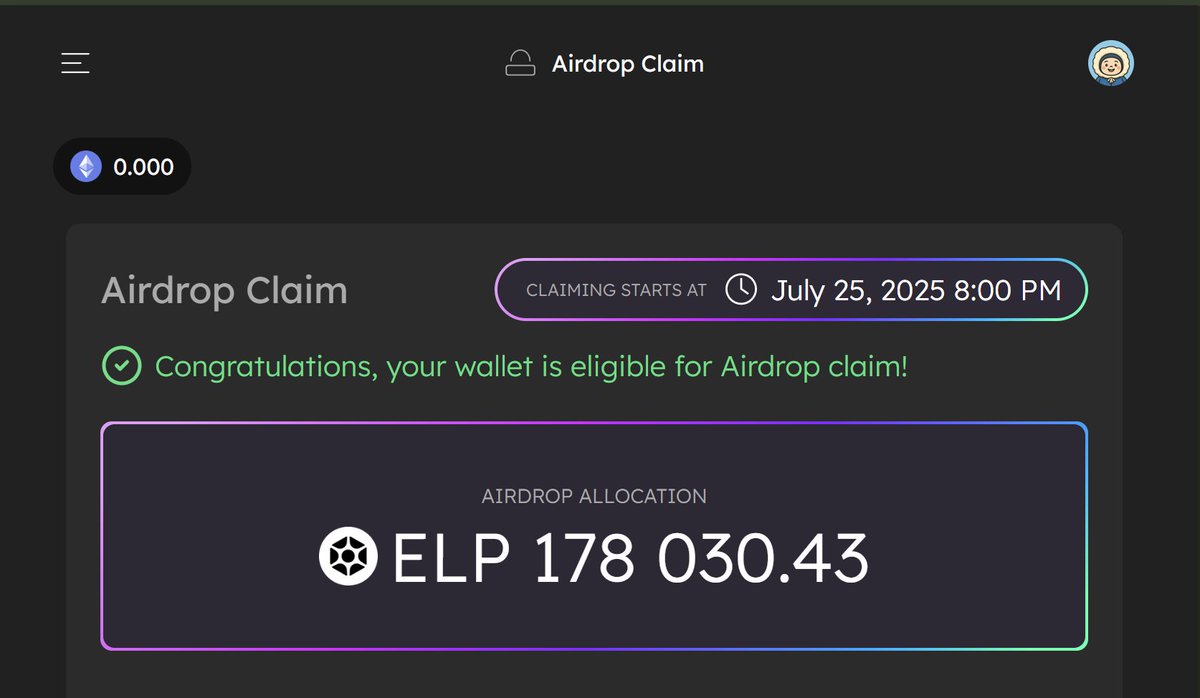The image size is (1200, 698).
Task: Click the eligibility congratulations message
Action: click(531, 367)
